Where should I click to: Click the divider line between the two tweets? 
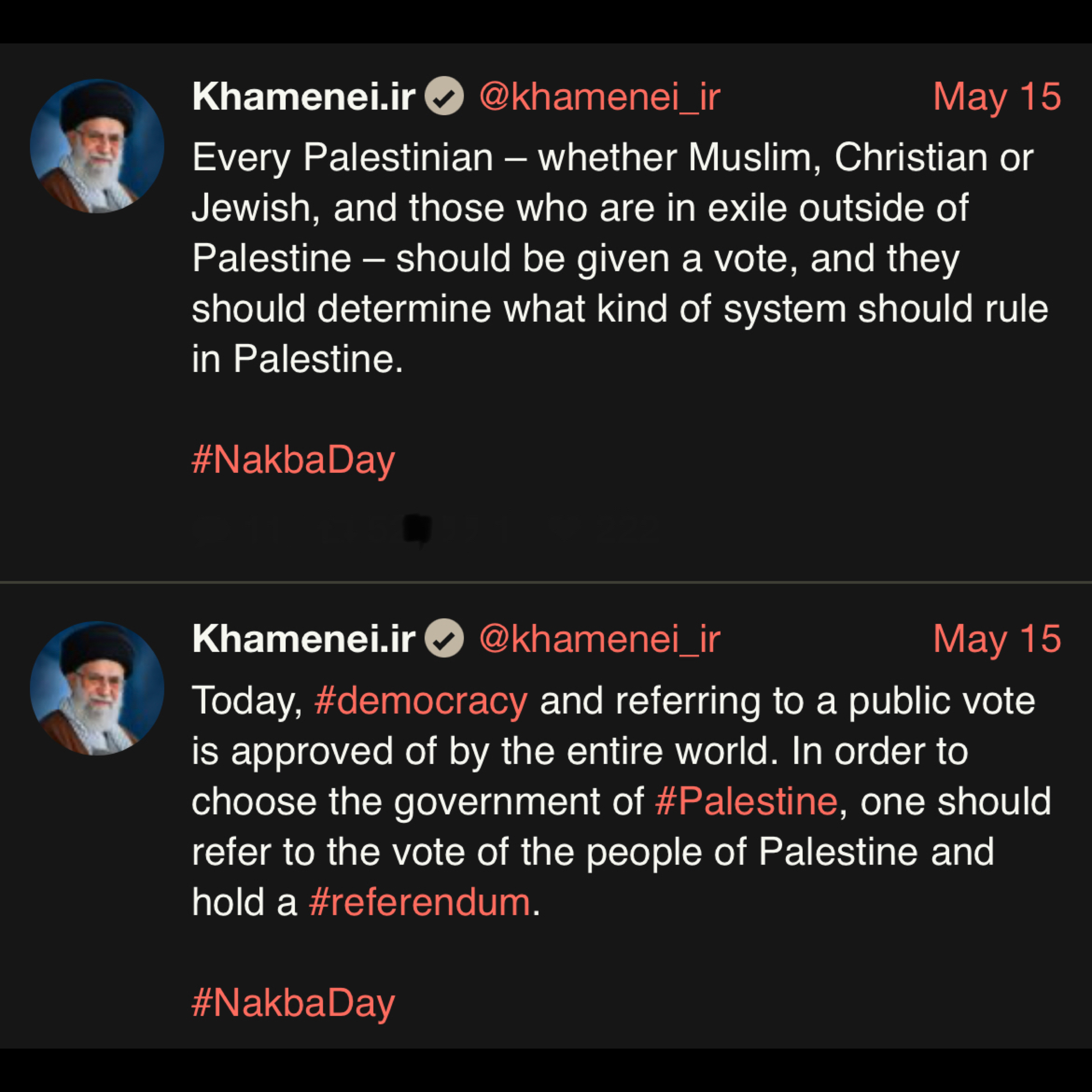coord(546,581)
